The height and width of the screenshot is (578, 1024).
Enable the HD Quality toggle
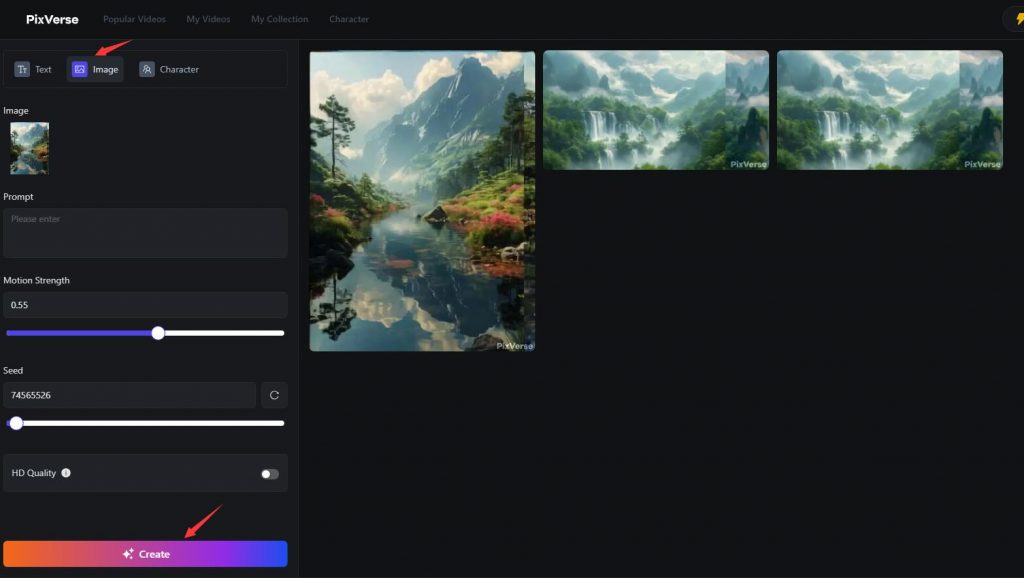tap(269, 474)
